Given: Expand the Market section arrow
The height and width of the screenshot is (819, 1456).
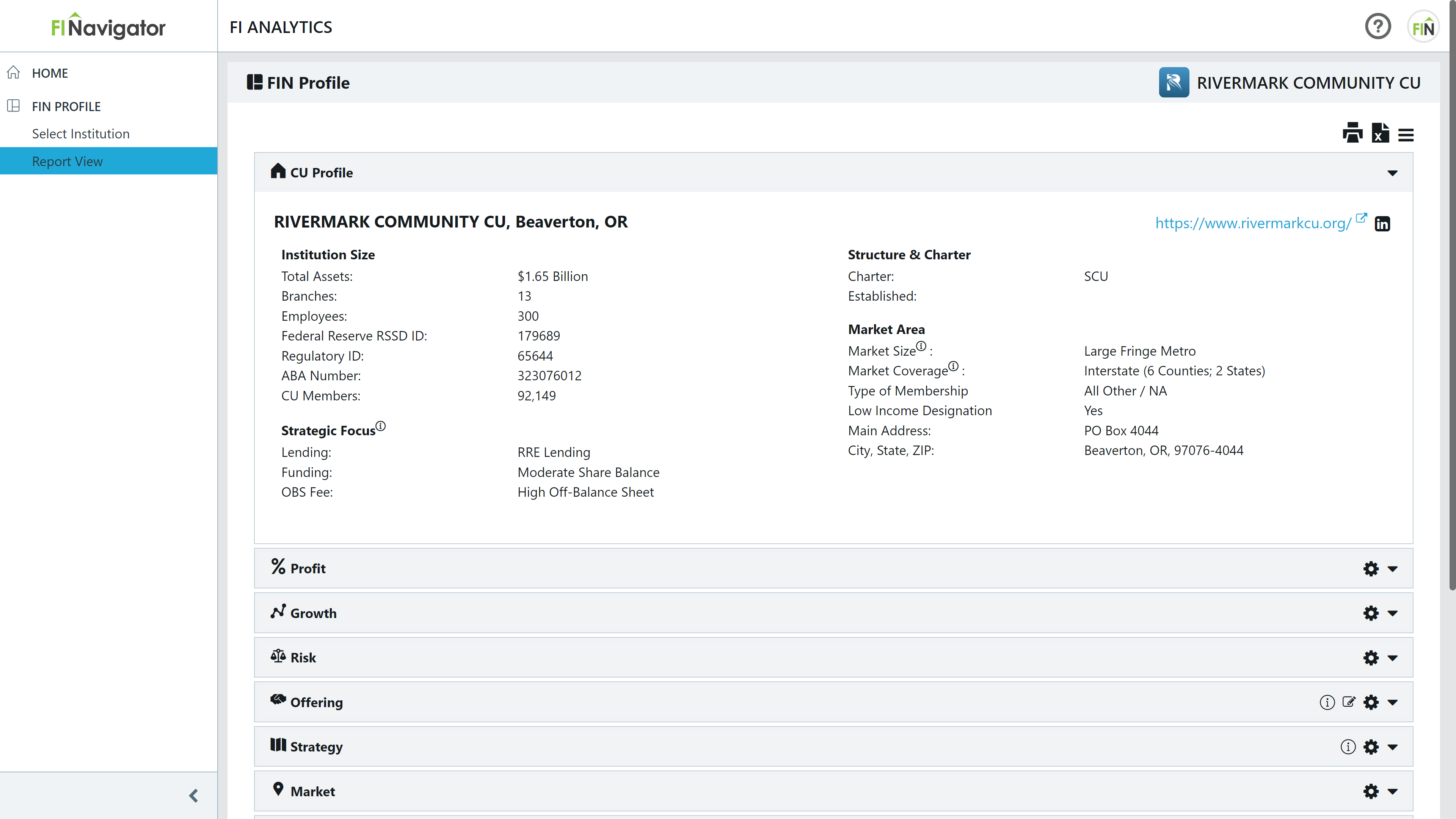Looking at the screenshot, I should pos(1392,791).
